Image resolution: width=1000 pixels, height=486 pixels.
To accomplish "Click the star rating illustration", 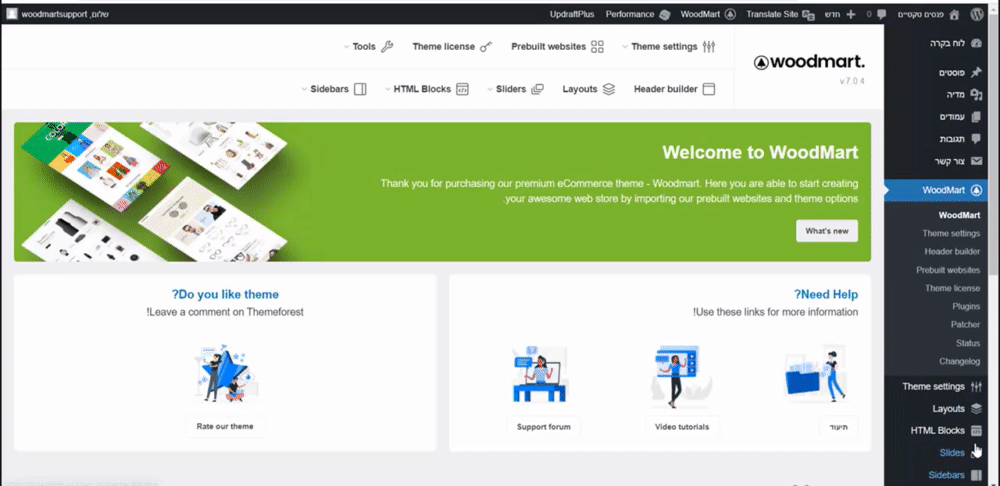I will [x=225, y=374].
